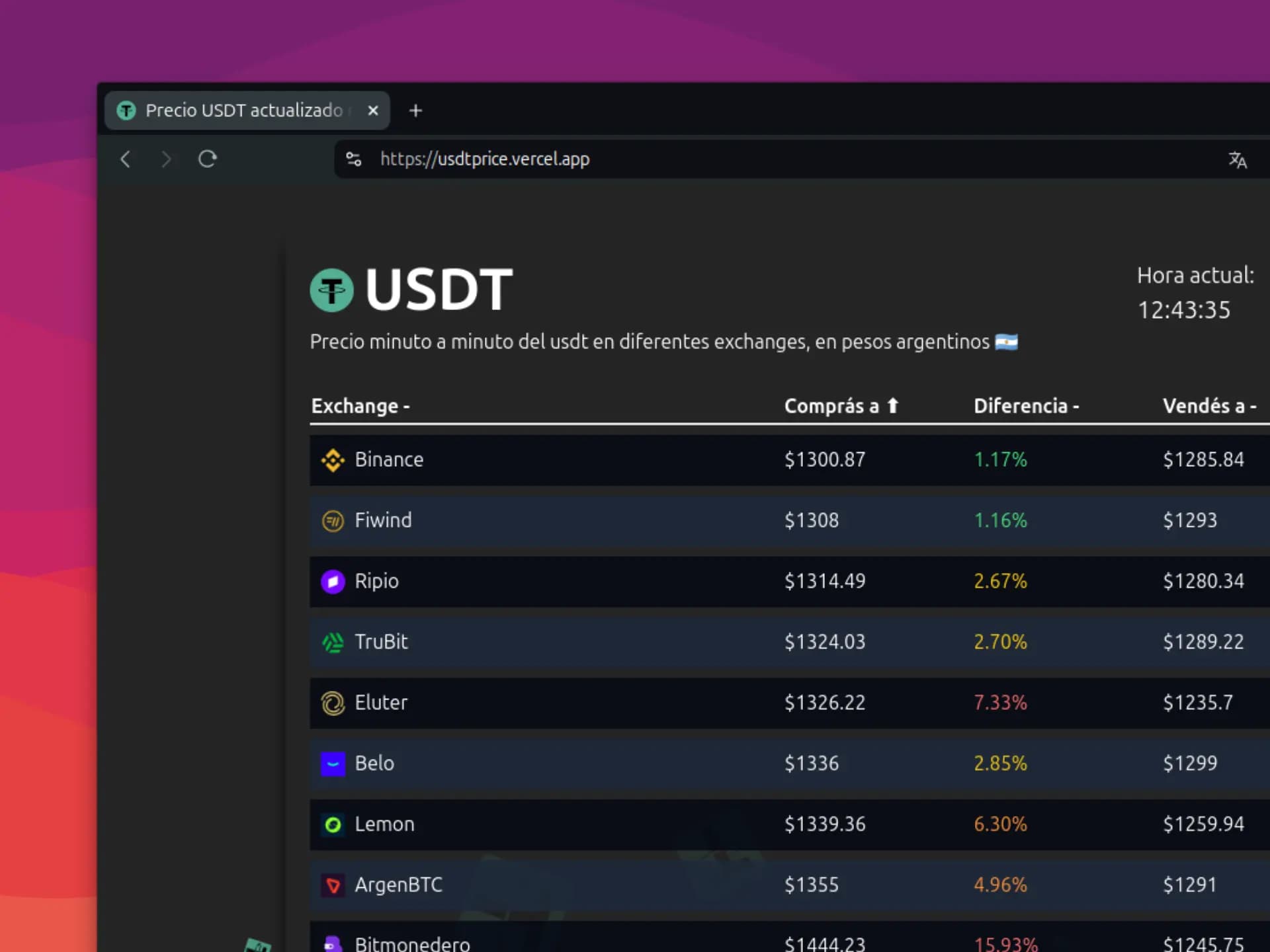Sort by the Diferencia column header
This screenshot has width=1270, height=952.
[x=1026, y=406]
